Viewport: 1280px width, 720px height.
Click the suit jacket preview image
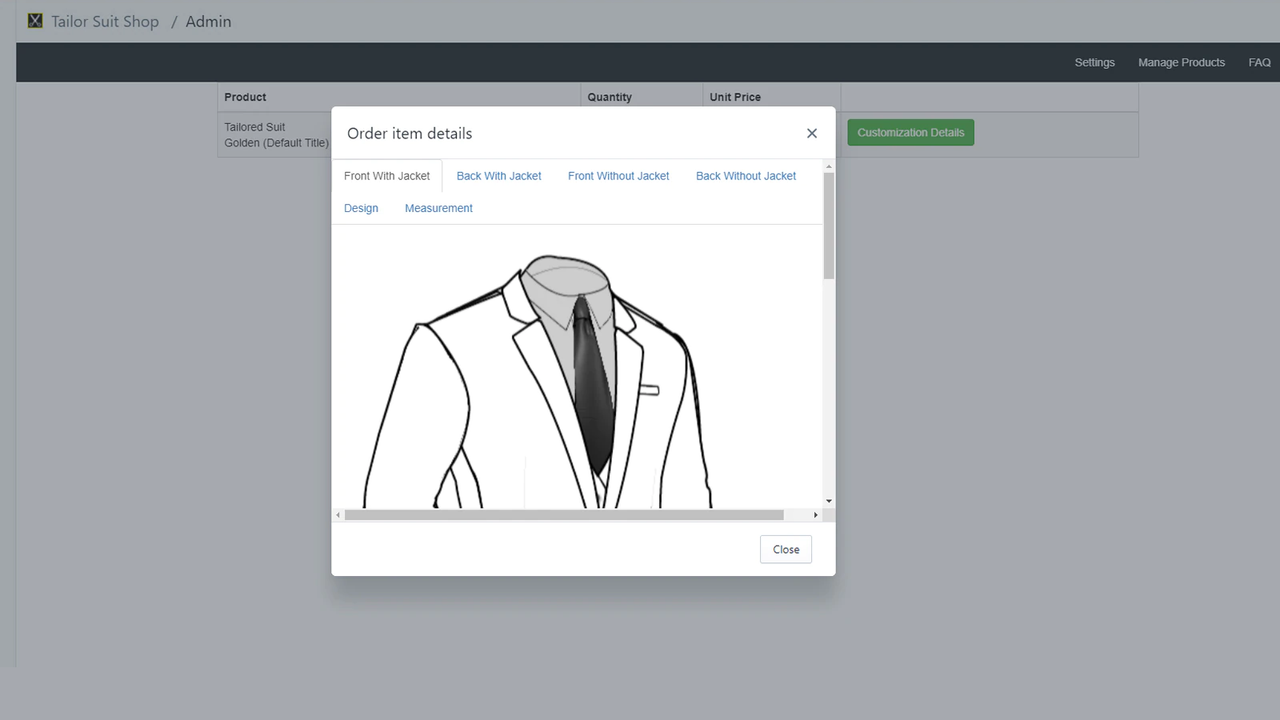538,381
